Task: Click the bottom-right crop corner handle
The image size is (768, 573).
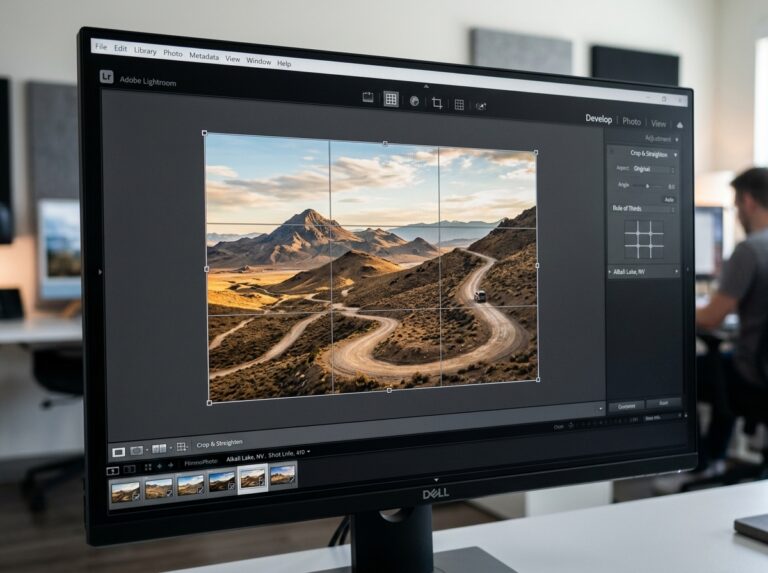Action: coord(538,379)
